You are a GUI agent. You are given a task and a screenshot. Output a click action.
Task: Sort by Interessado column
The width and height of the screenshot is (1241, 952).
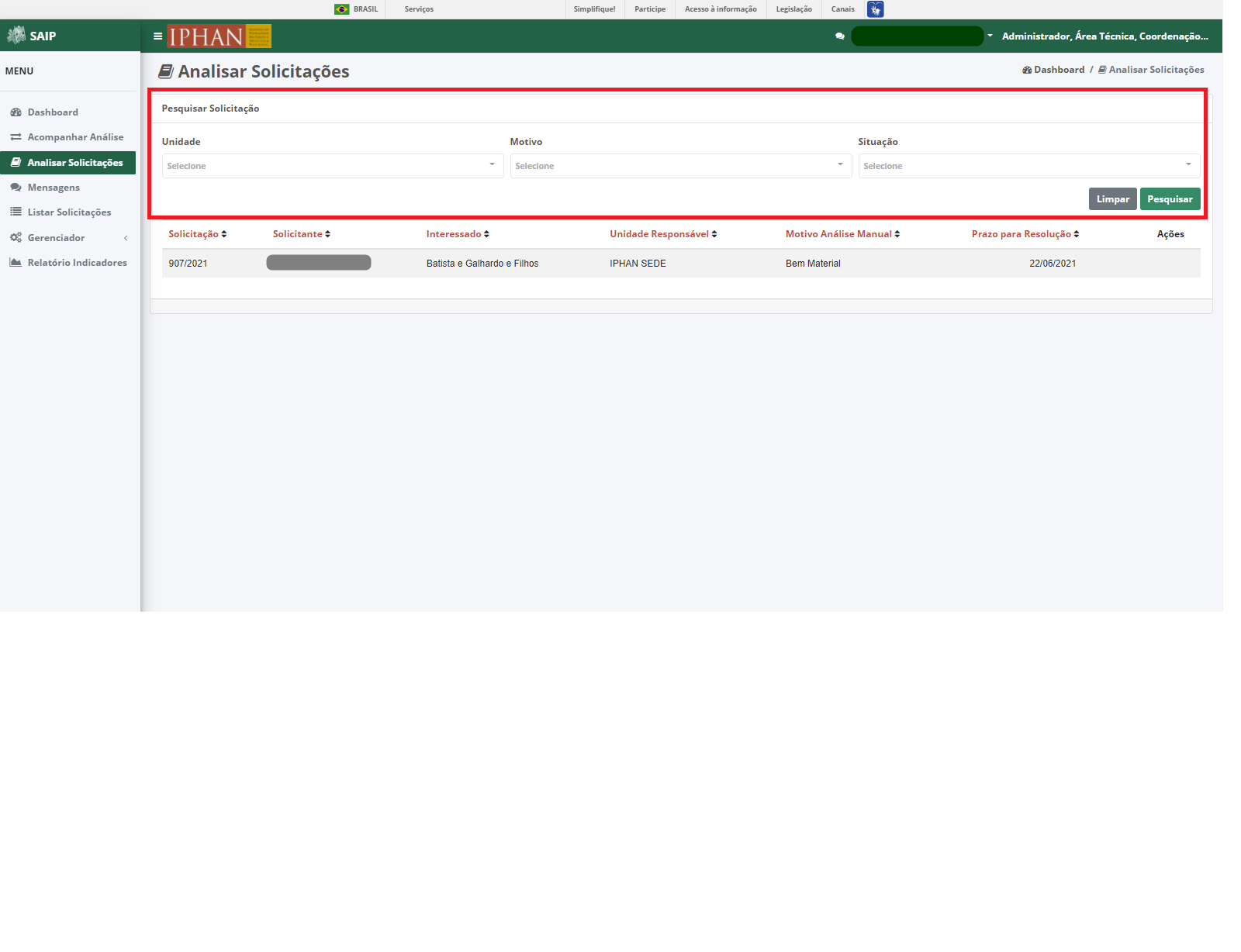[x=458, y=234]
